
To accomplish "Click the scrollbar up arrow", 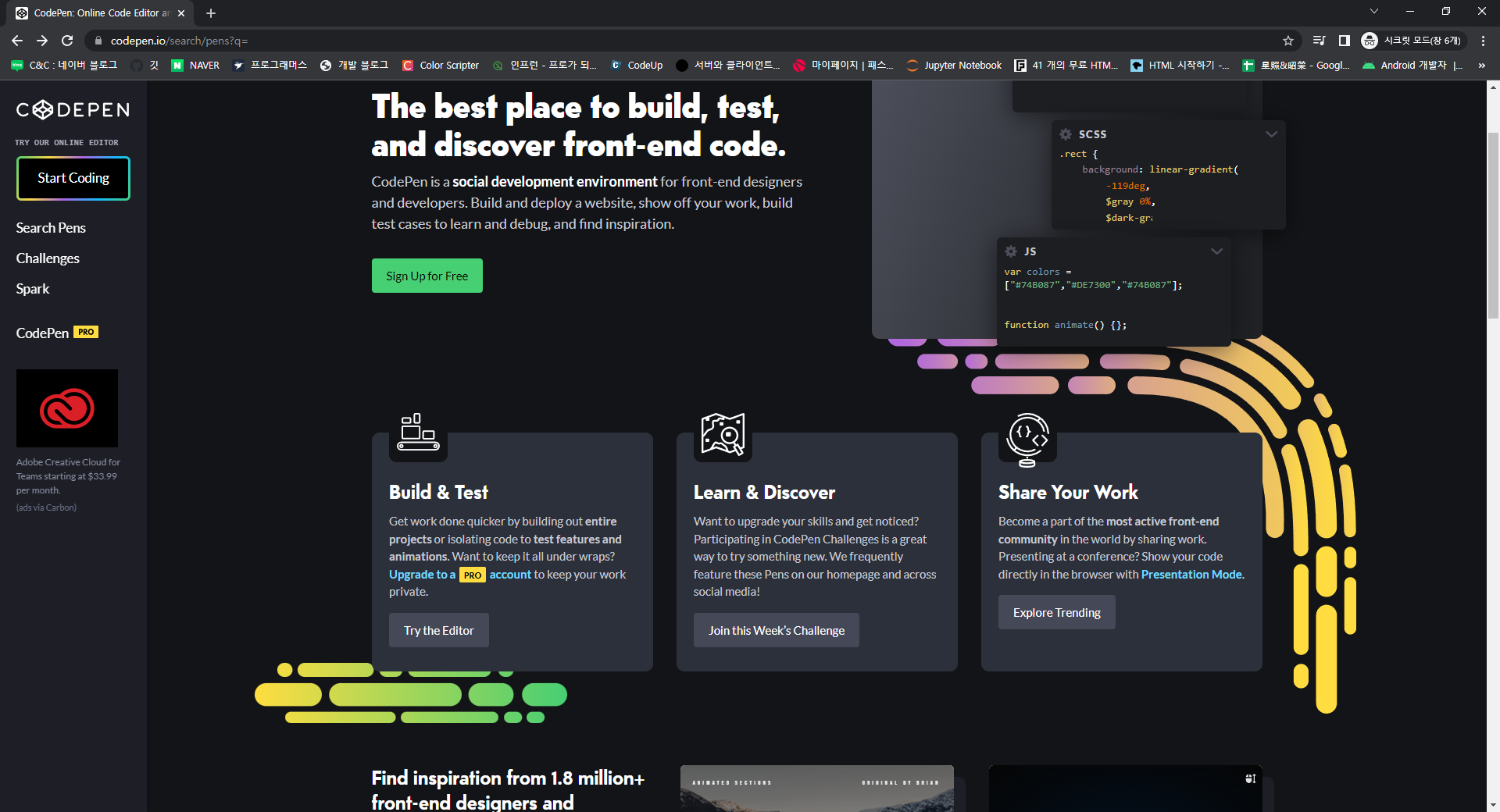I will pyautogui.click(x=1493, y=87).
